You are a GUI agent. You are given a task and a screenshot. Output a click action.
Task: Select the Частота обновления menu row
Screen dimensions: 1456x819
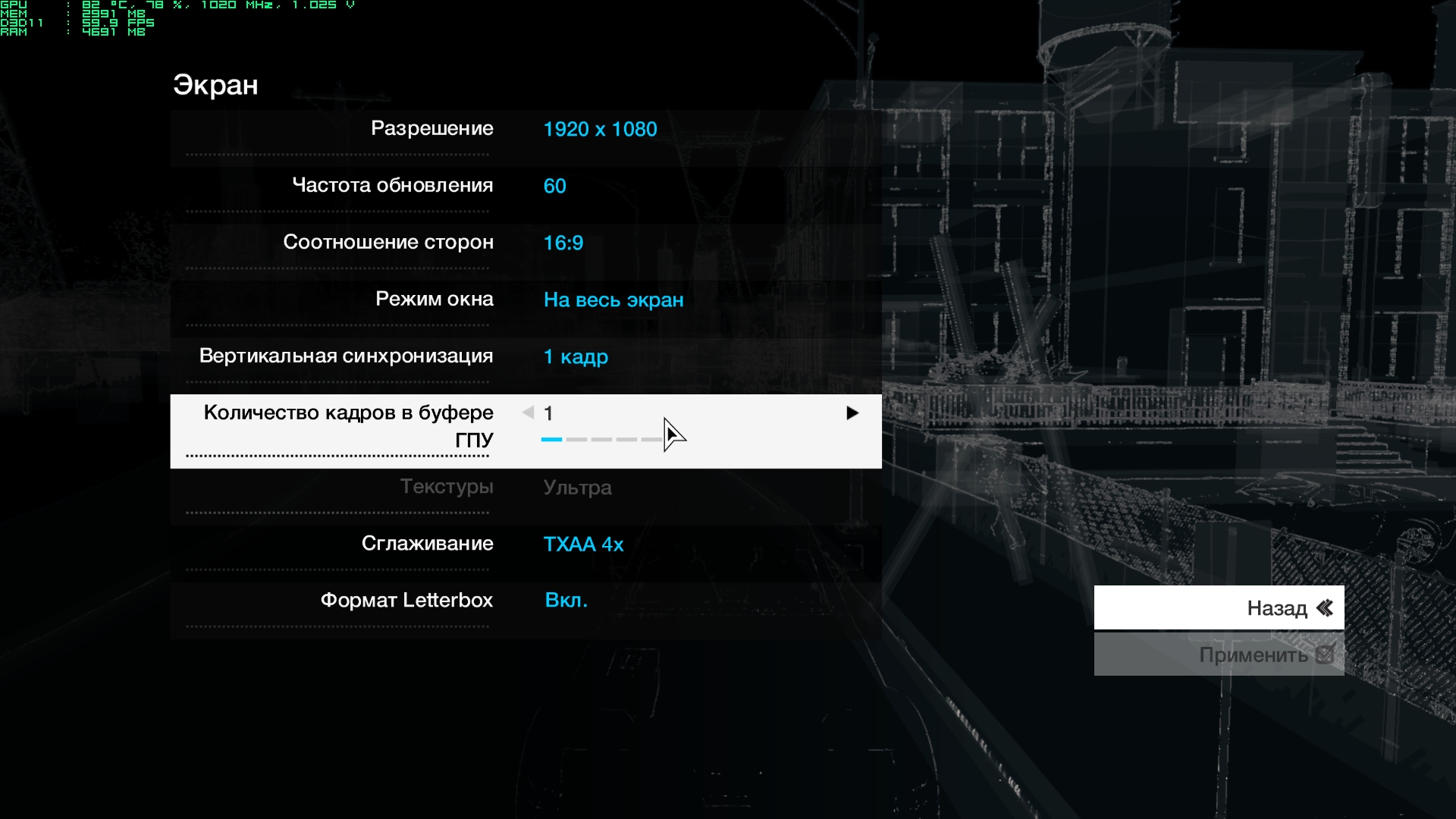pyautogui.click(x=392, y=186)
